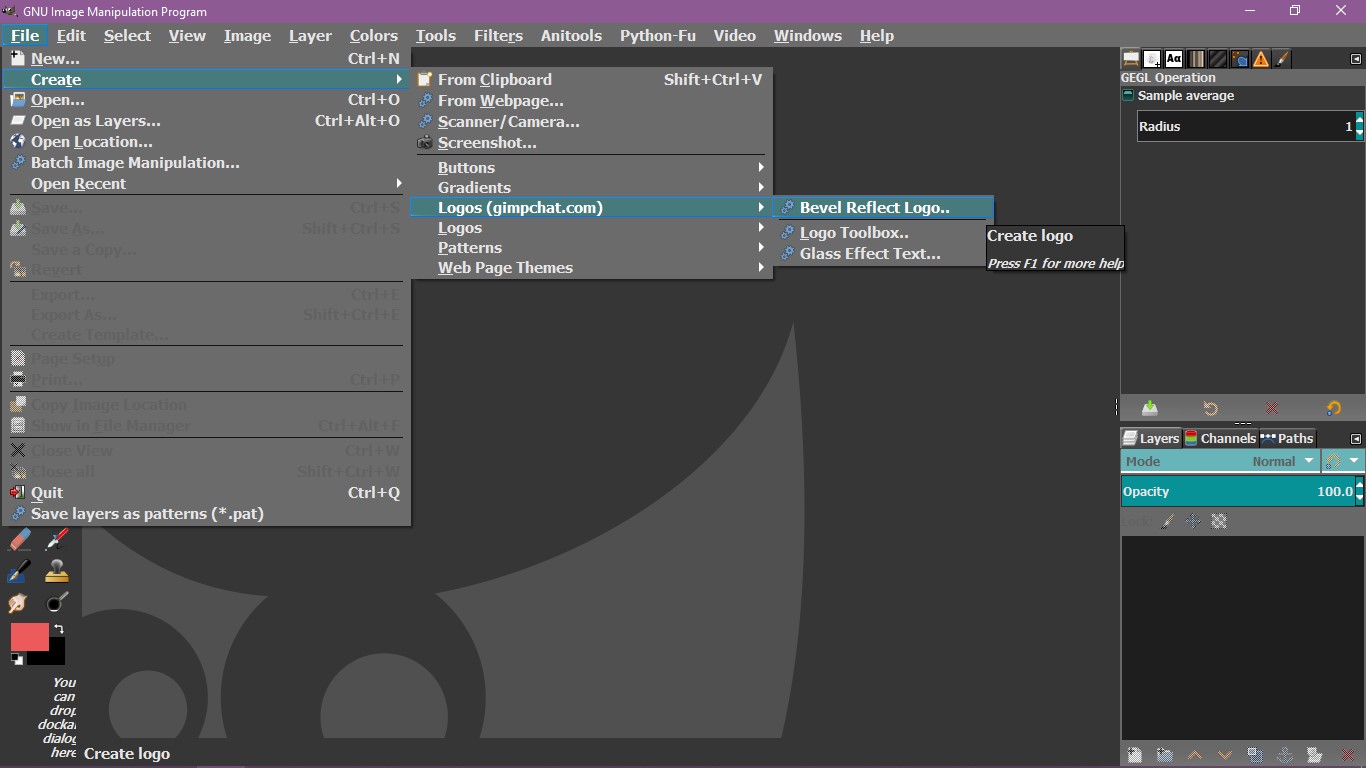Reset tool options to default values

click(x=1333, y=408)
